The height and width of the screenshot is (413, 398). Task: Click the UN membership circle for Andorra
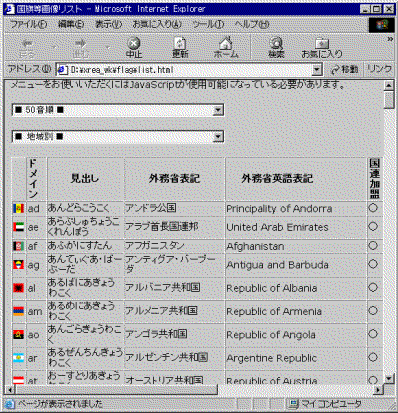[x=373, y=208]
